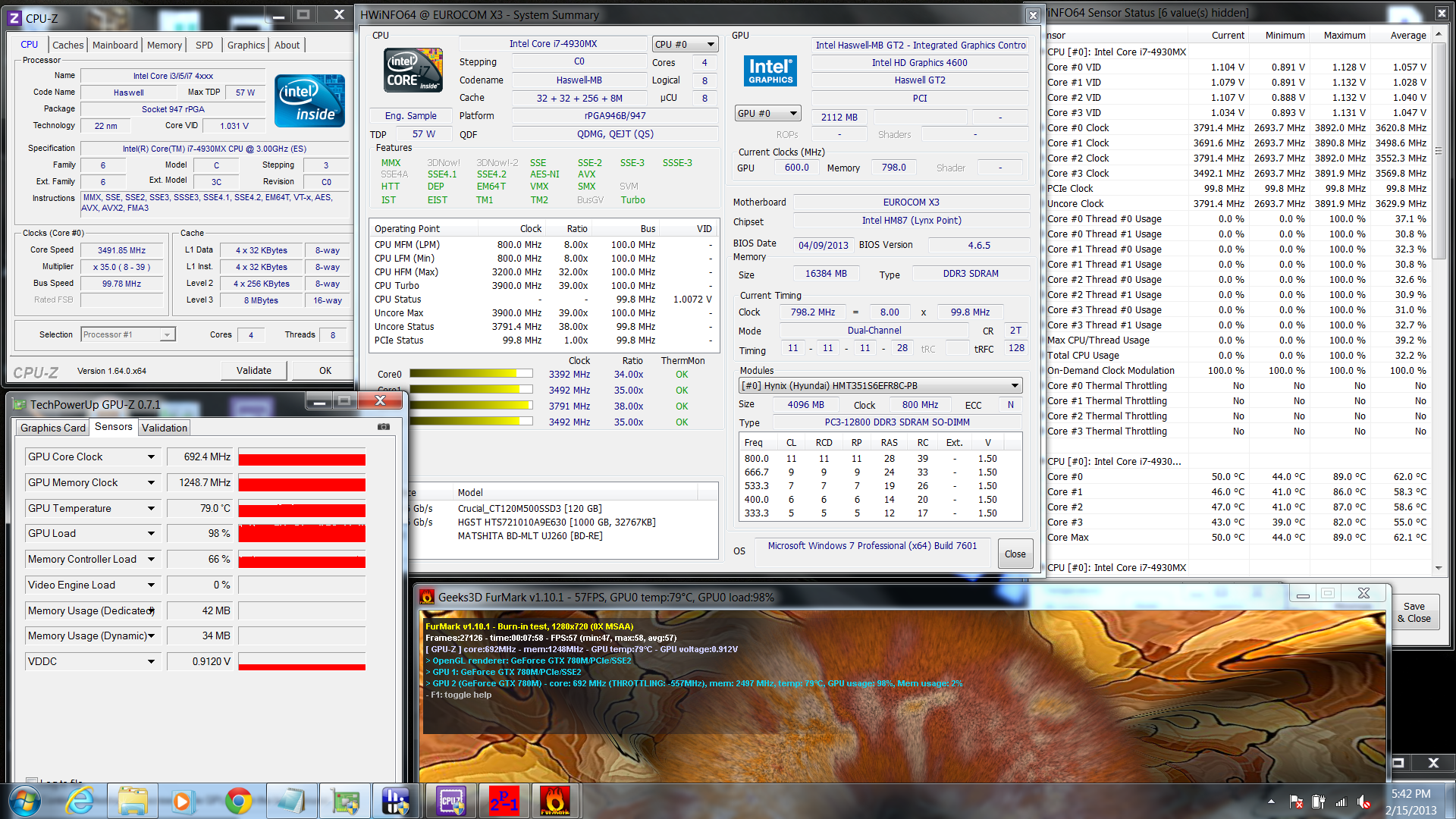
Task: Open the GPU Temperature sensor dropdown
Action: (x=151, y=508)
